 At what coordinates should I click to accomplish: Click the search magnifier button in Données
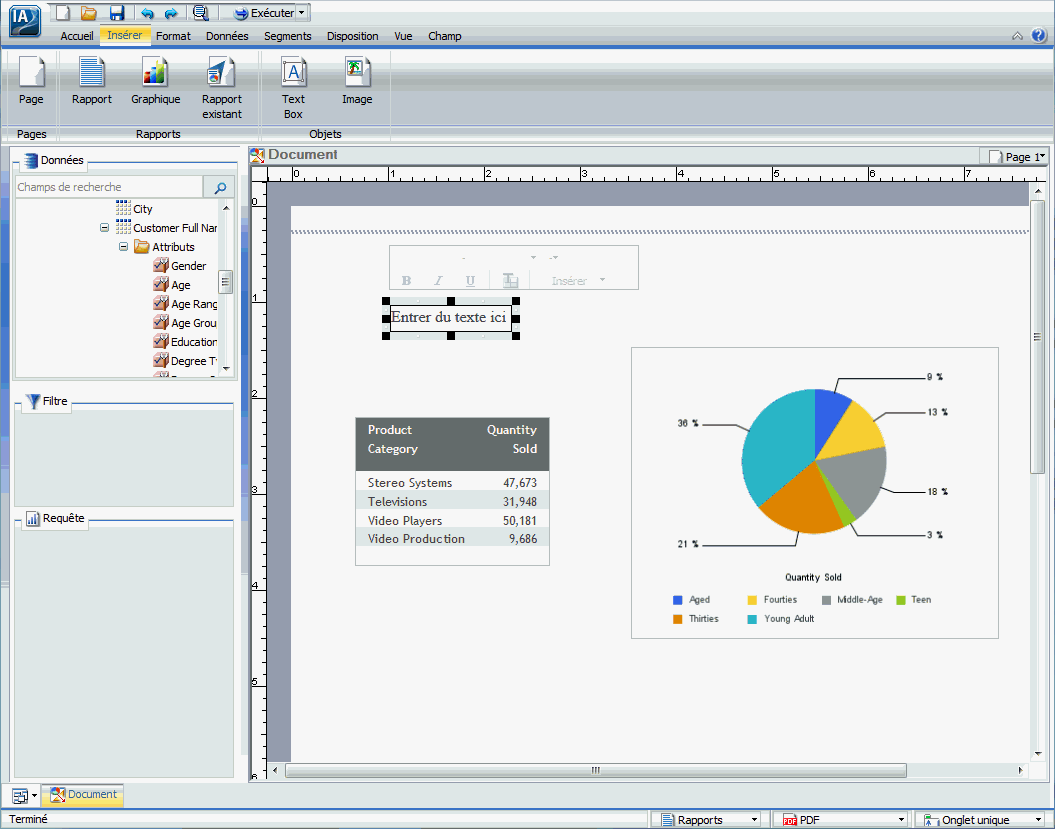[x=219, y=188]
